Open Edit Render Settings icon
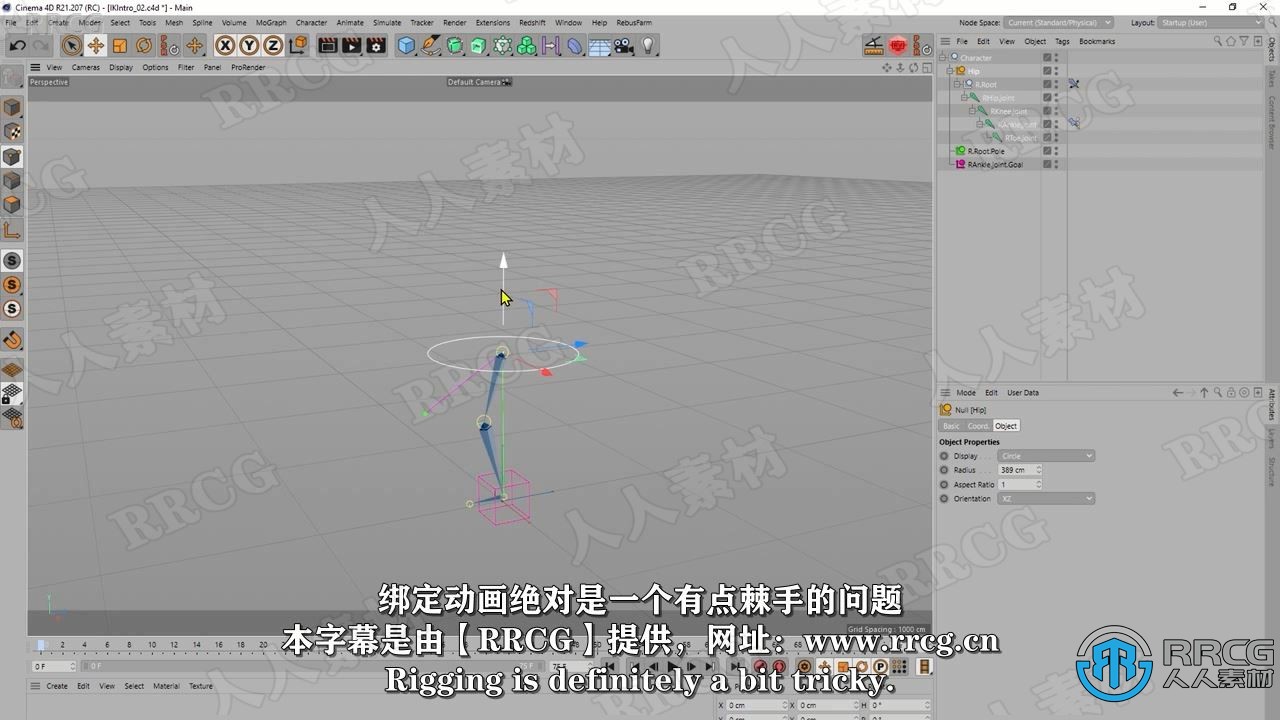 click(376, 45)
